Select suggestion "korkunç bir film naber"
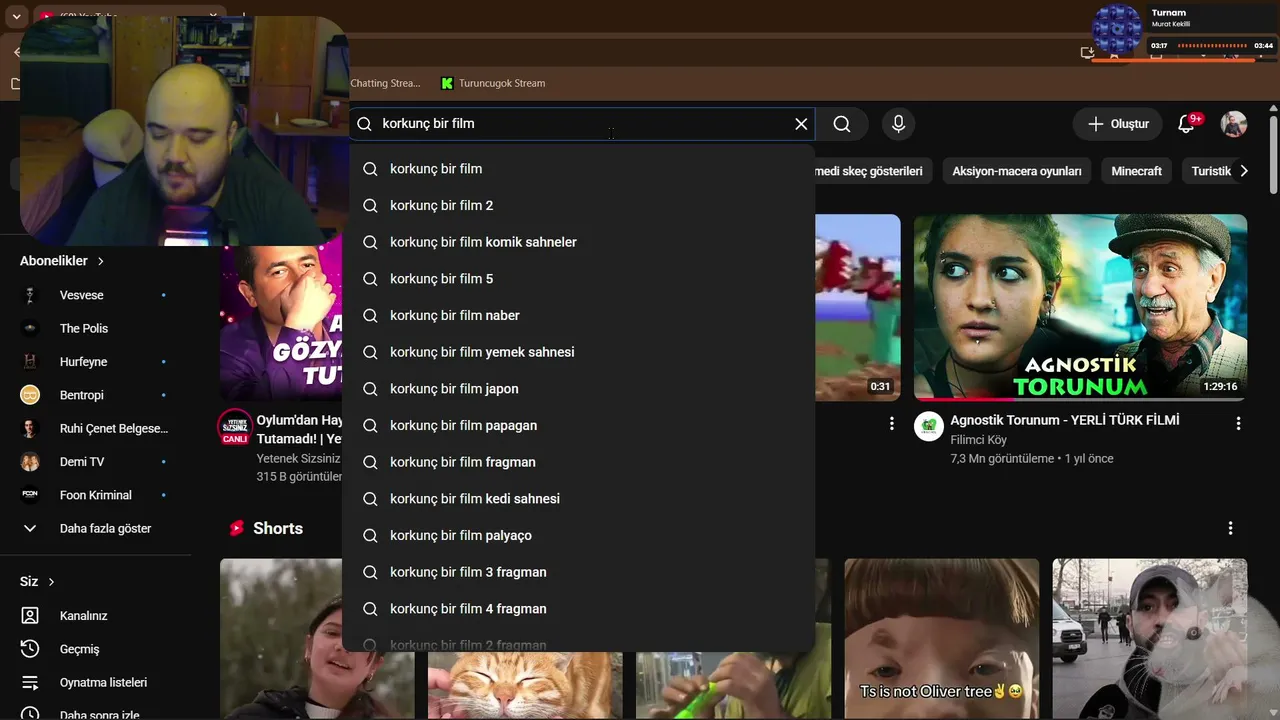 pos(578,315)
